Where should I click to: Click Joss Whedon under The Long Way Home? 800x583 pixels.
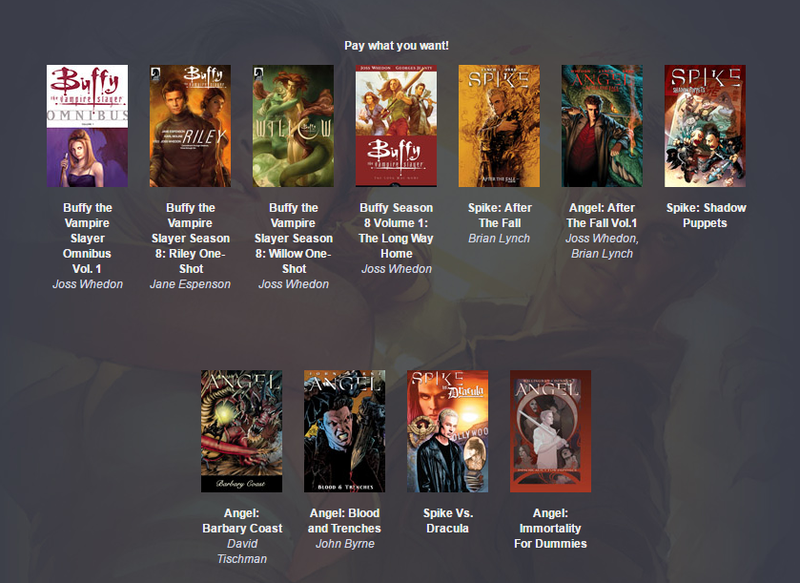pos(396,269)
